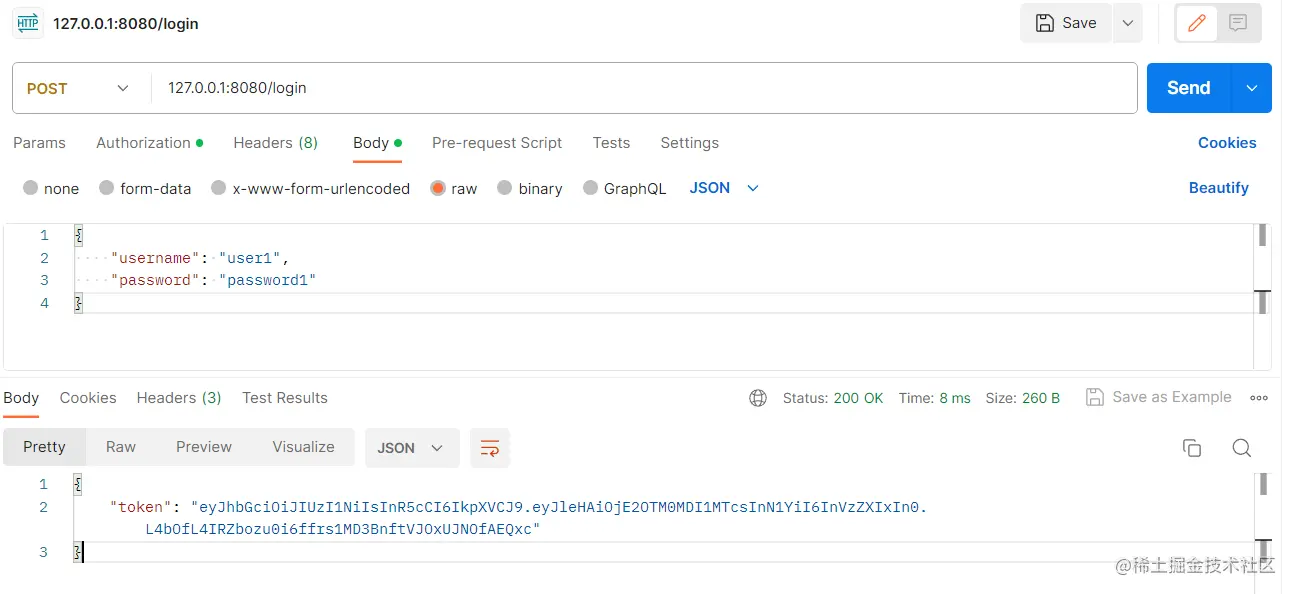The image size is (1294, 594).
Task: Select x-www-form-urlencoded body type
Action: coord(310,188)
